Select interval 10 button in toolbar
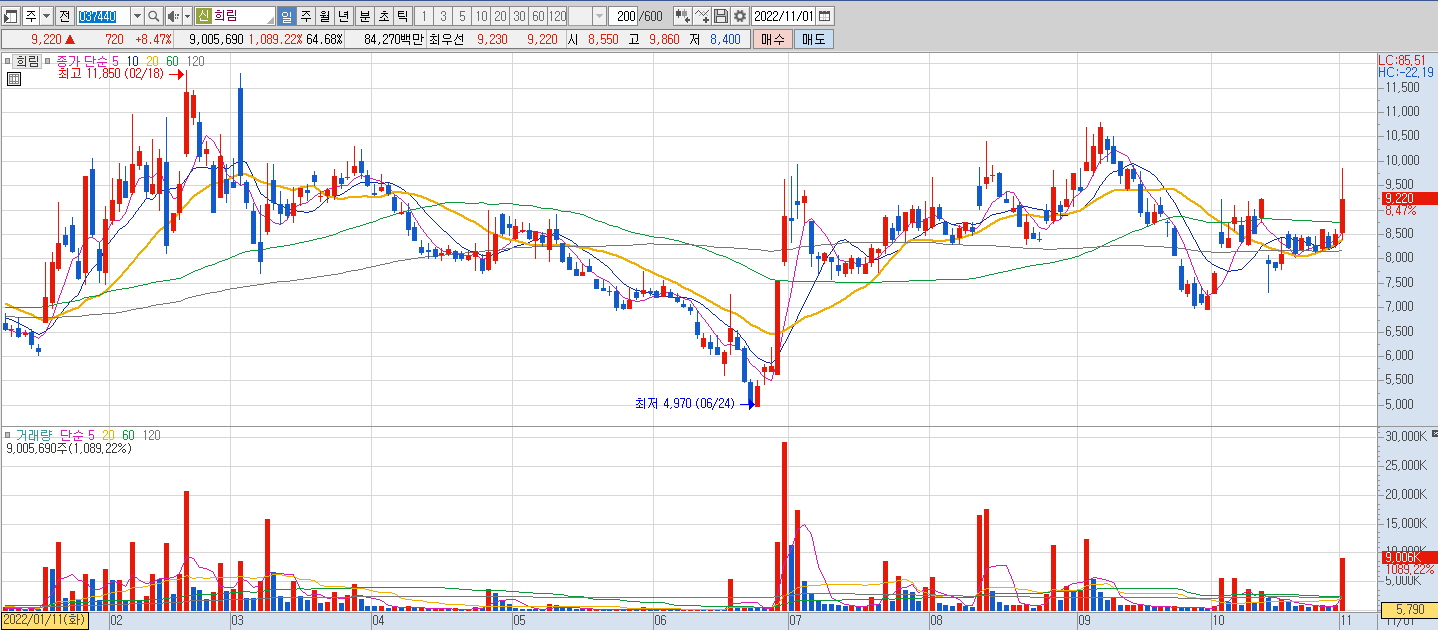This screenshot has width=1438, height=630. 481,16
